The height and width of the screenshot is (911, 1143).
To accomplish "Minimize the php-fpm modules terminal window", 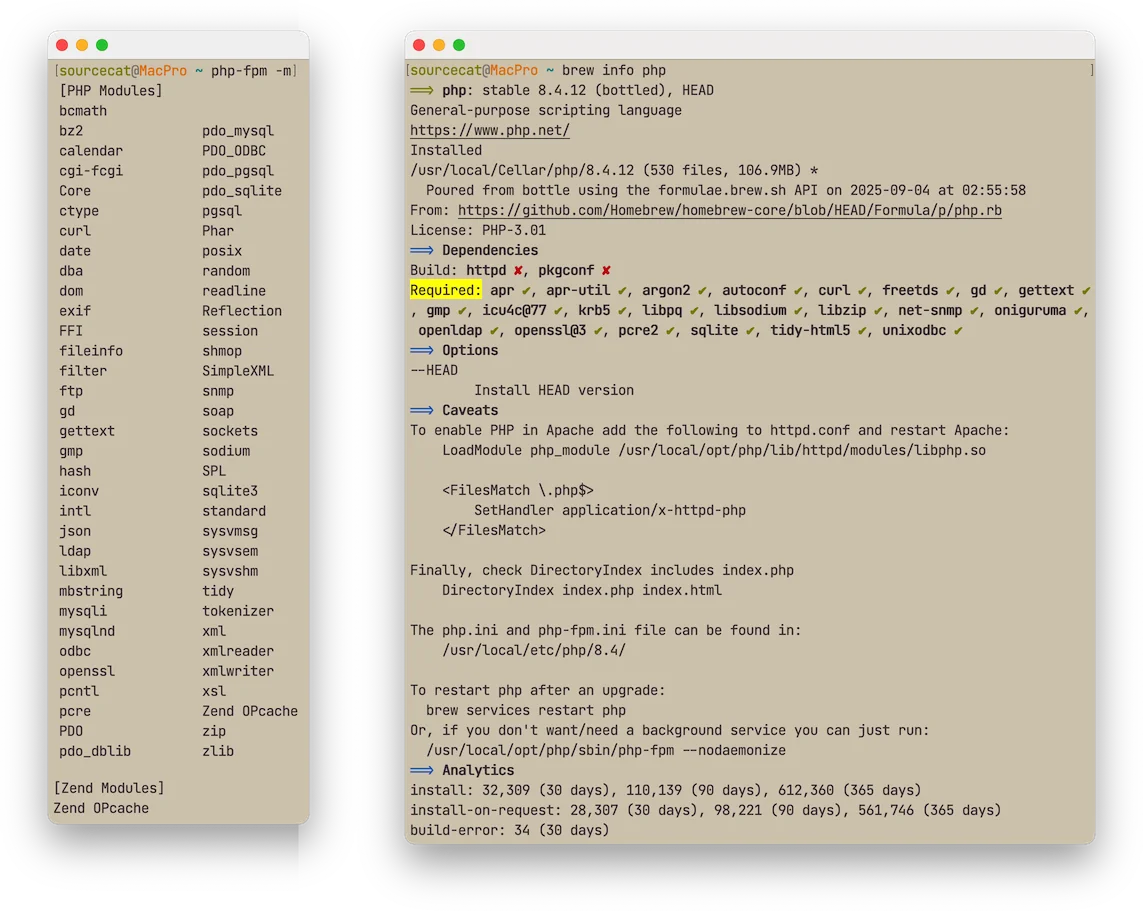I will coord(82,45).
